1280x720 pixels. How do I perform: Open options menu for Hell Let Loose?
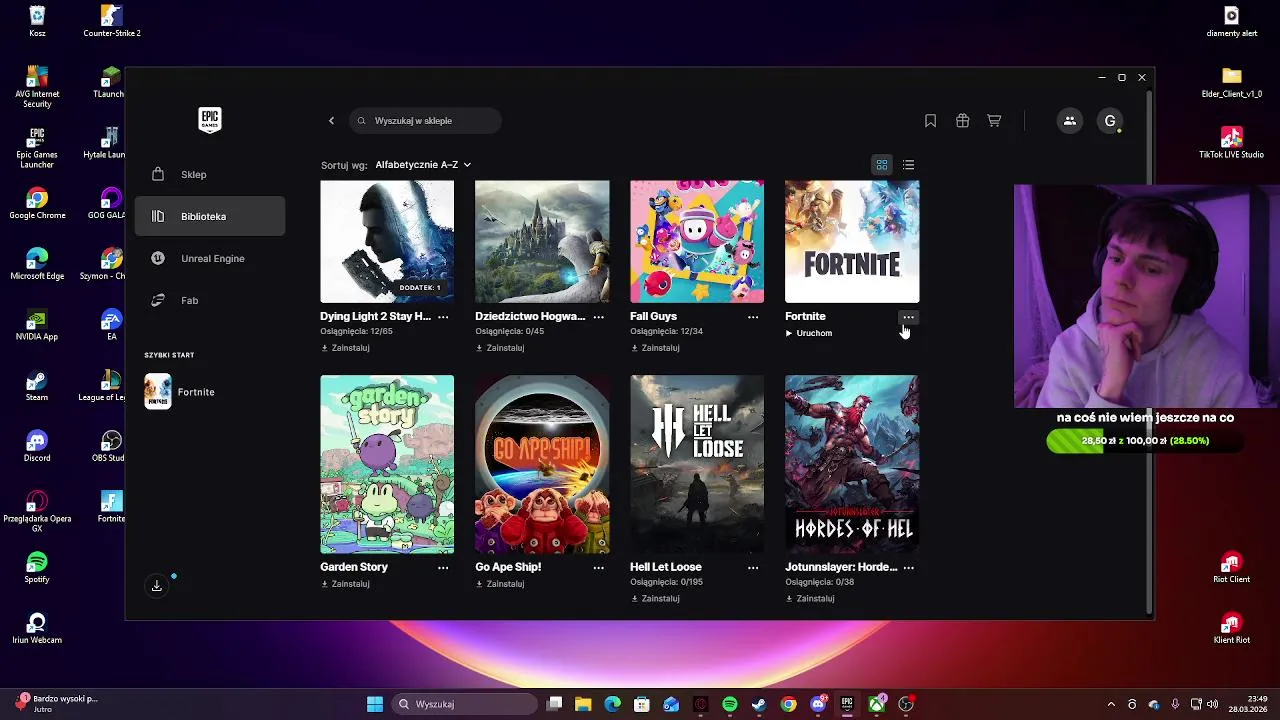[753, 567]
